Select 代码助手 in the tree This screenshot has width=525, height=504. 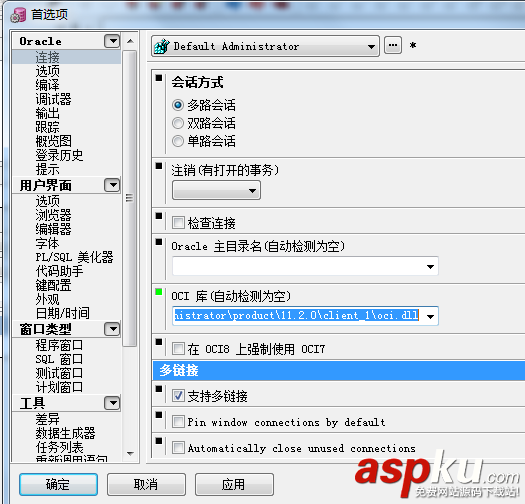coord(59,271)
